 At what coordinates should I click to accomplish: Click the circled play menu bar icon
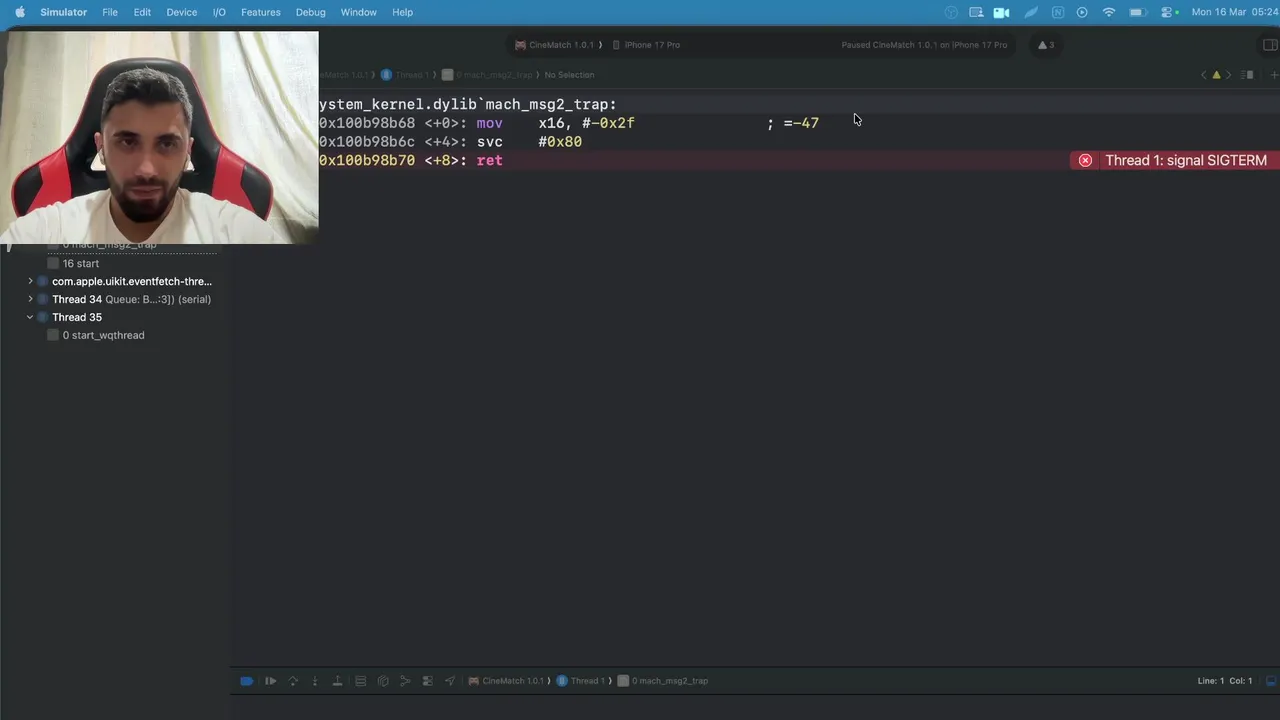(x=1082, y=12)
